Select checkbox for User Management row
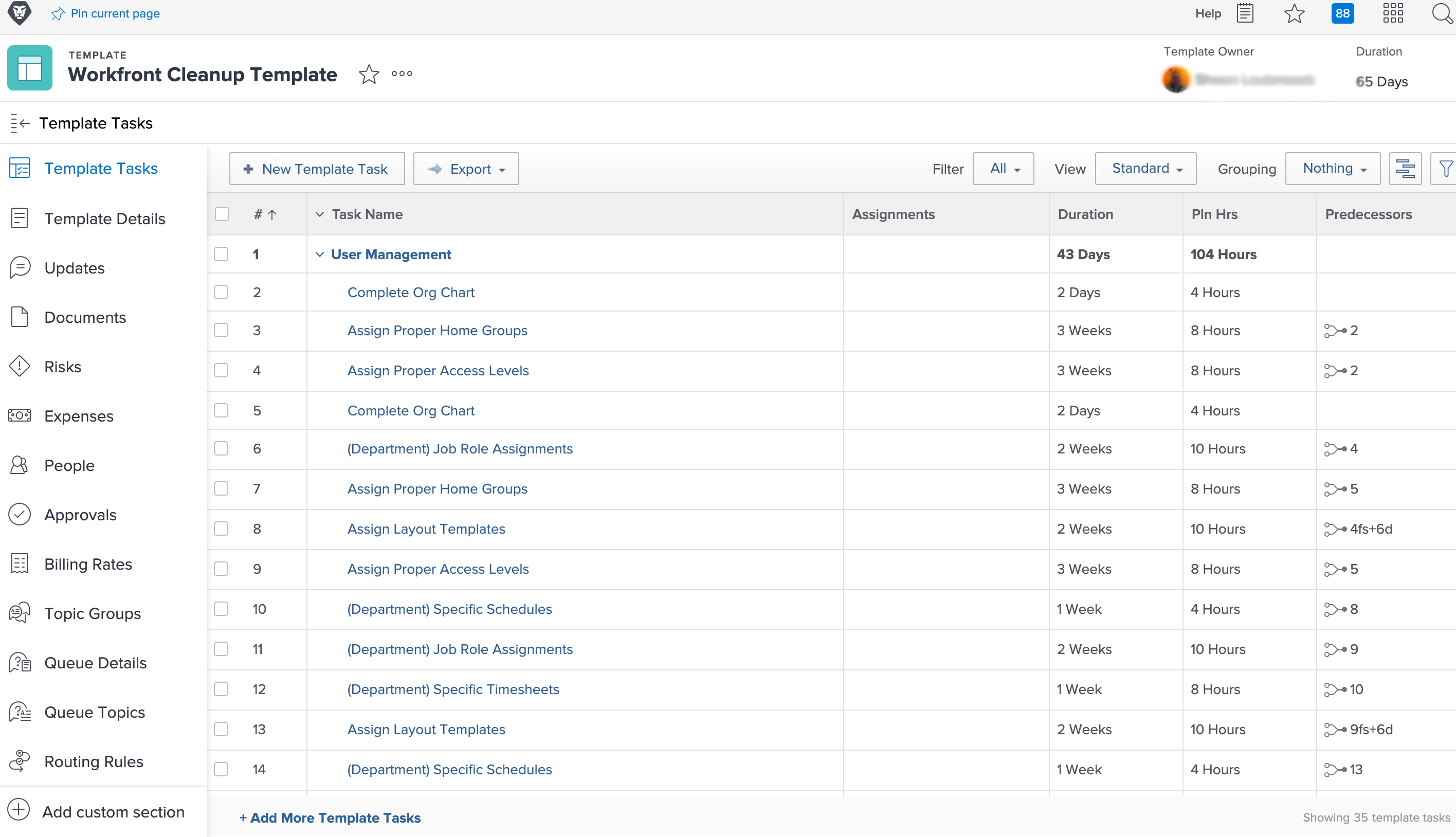This screenshot has height=837, width=1456. click(x=221, y=254)
